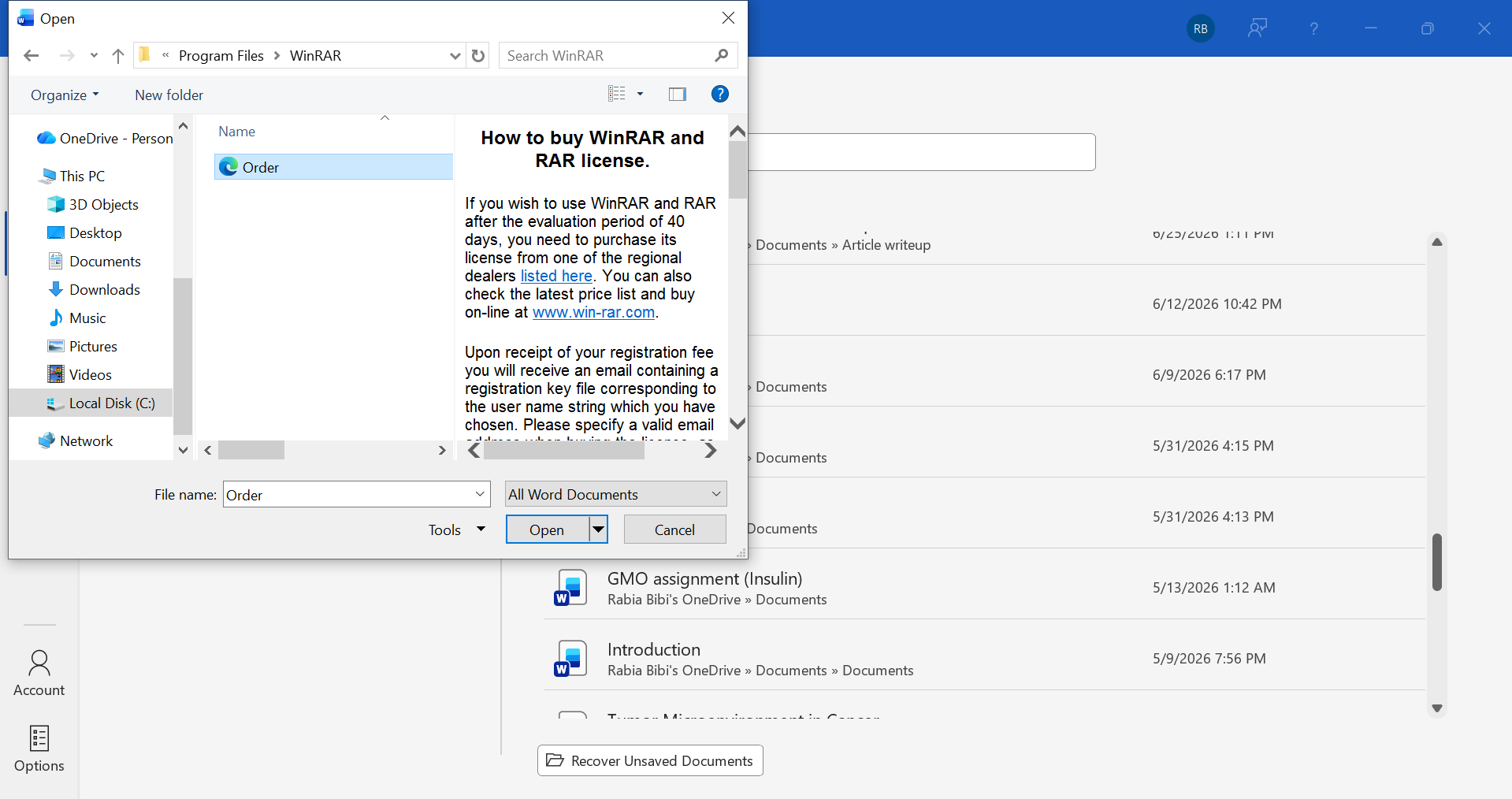The height and width of the screenshot is (799, 1512).
Task: Open the Tools menu
Action: point(456,530)
